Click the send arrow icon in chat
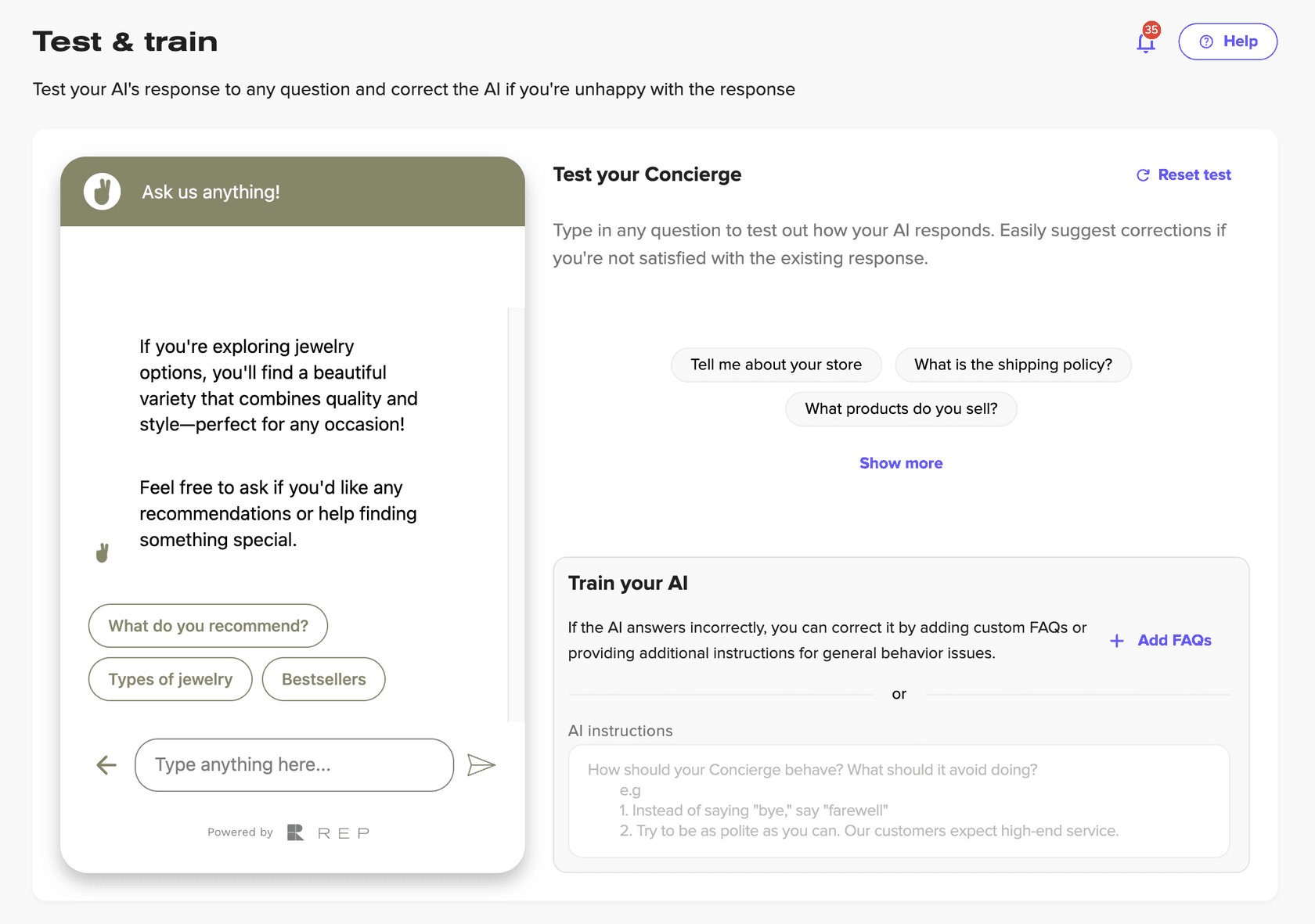 [x=481, y=764]
